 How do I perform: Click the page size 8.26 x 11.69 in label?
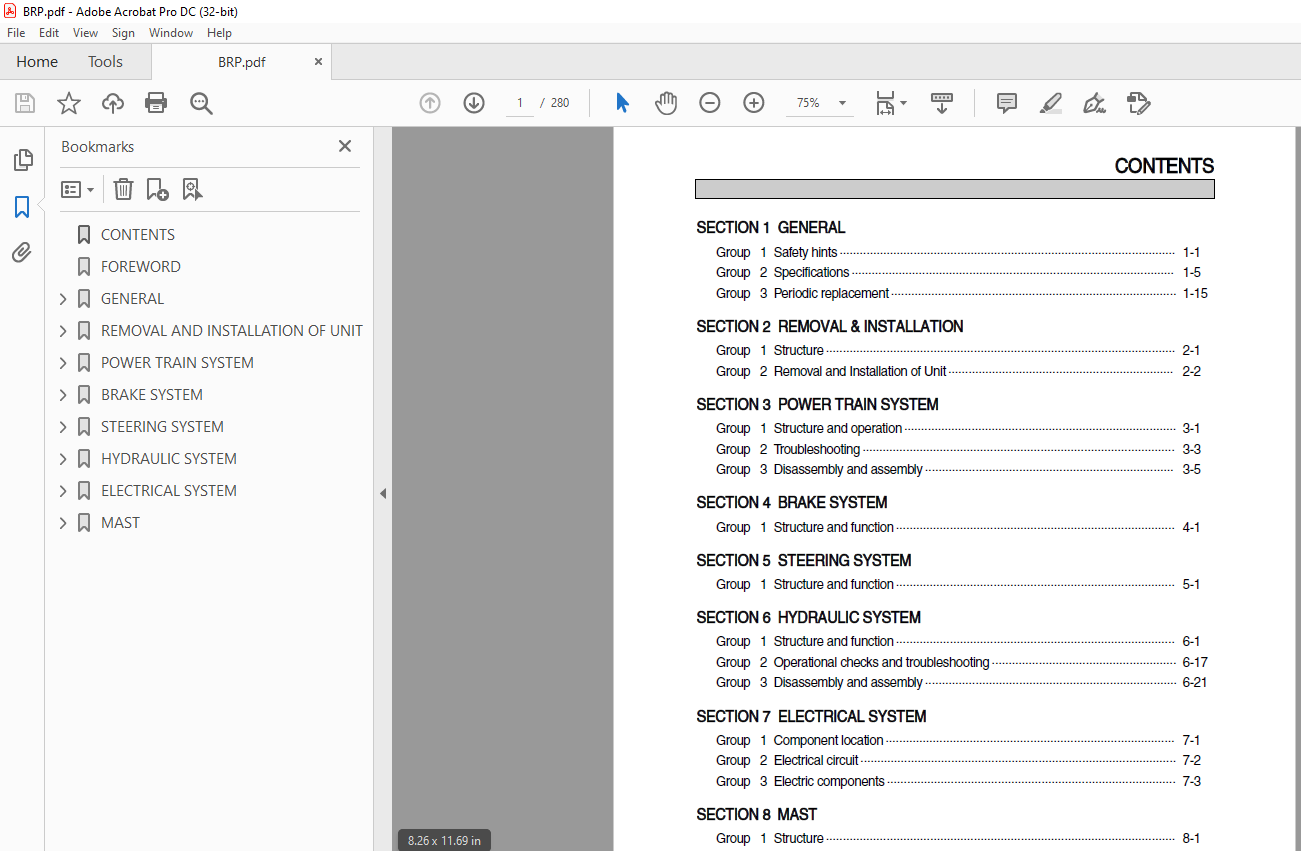pos(444,841)
